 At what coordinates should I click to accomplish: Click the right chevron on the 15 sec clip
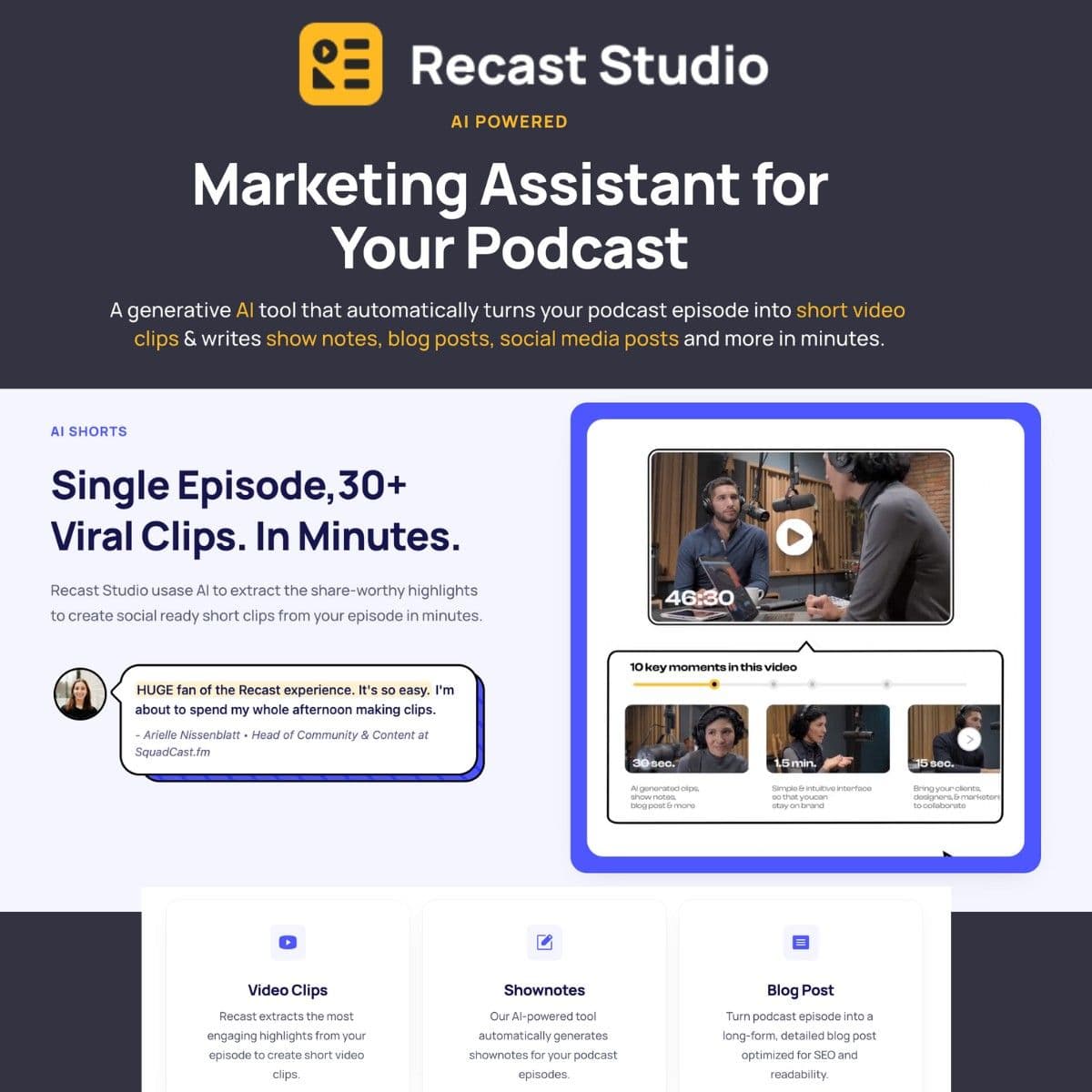(970, 740)
